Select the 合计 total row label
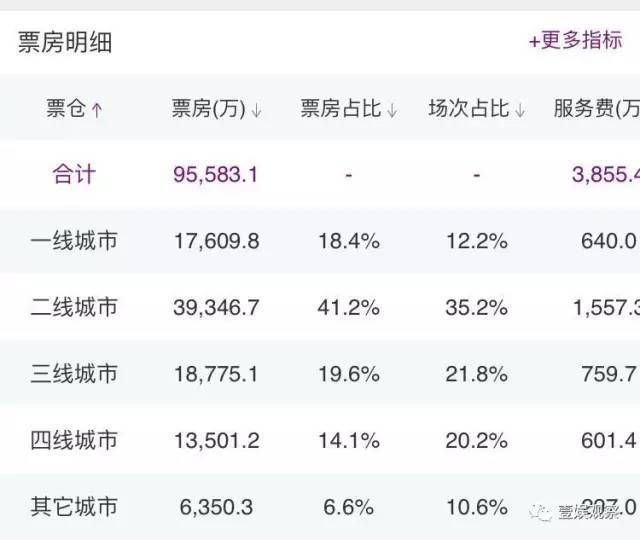This screenshot has width=640, height=540. pyautogui.click(x=74, y=174)
